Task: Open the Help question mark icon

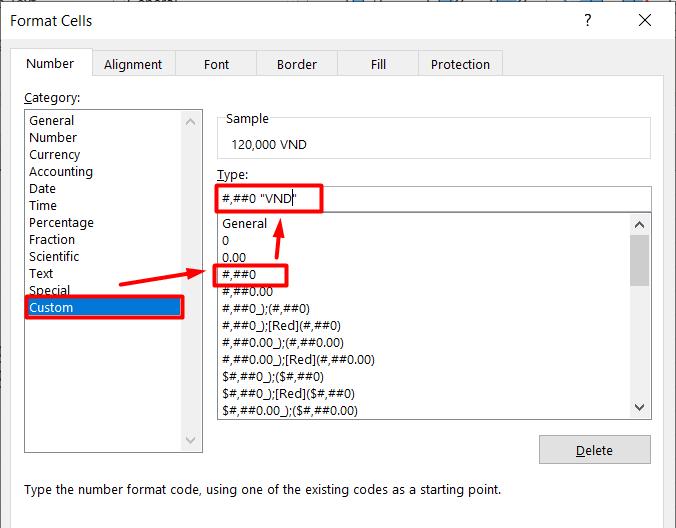Action: (x=588, y=20)
